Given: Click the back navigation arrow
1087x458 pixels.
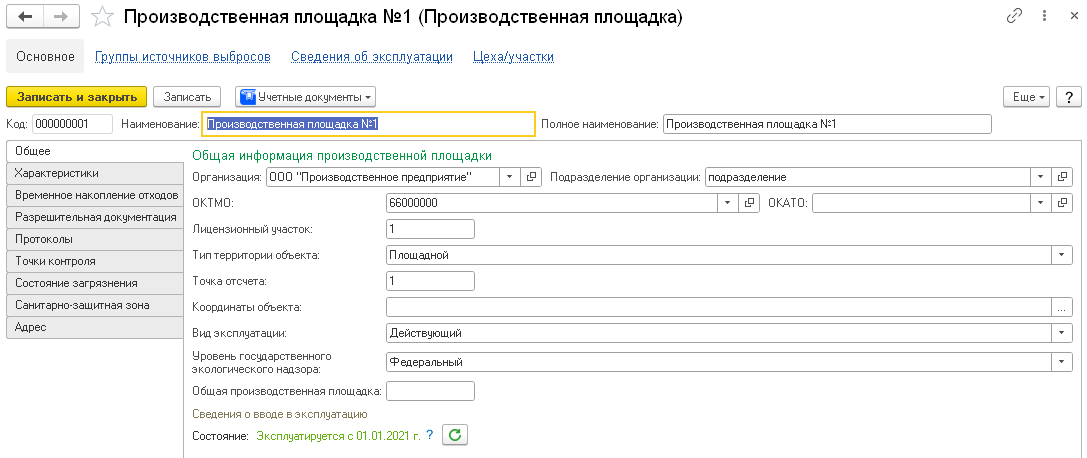Looking at the screenshot, I should [x=26, y=17].
